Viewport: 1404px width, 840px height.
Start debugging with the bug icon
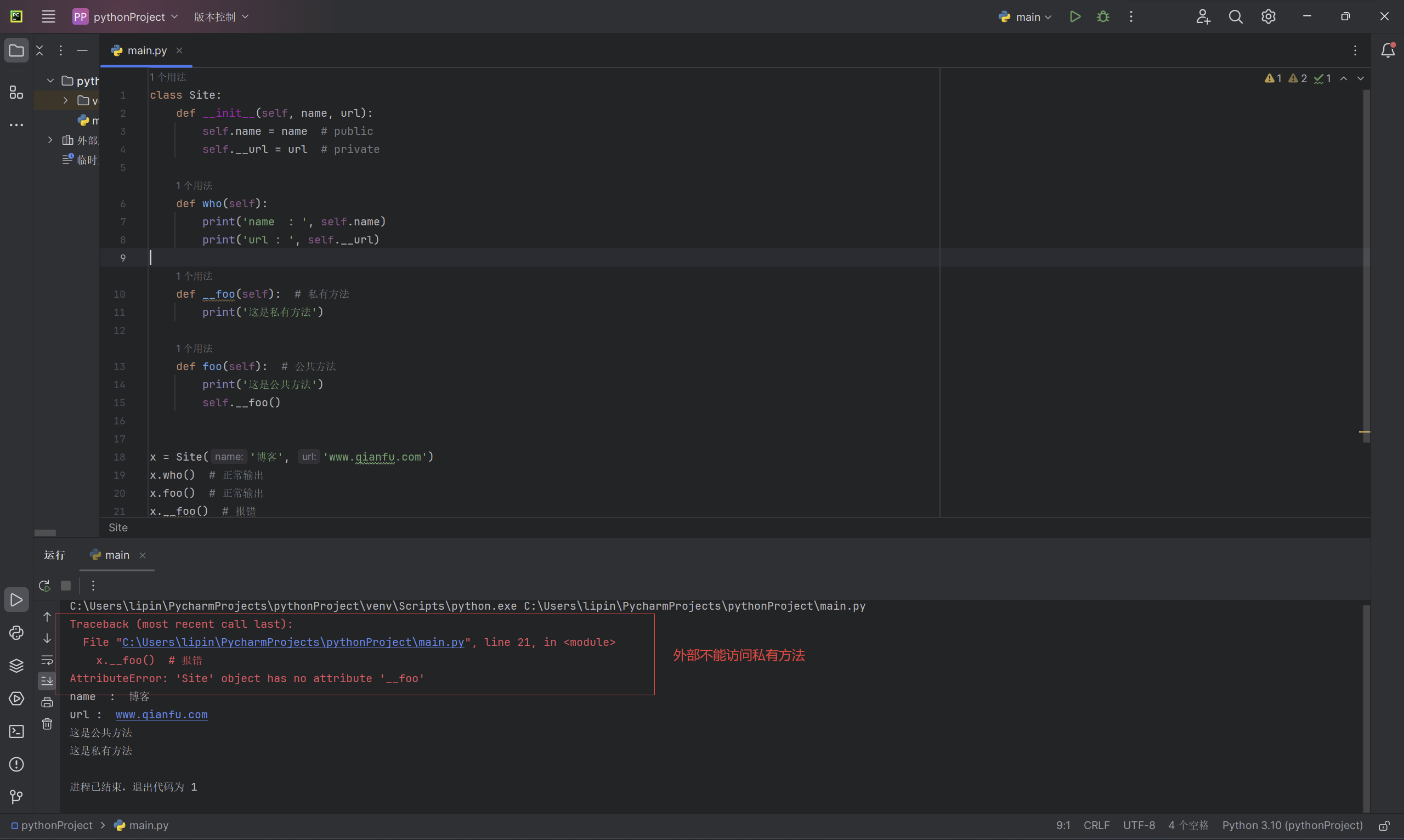[x=1103, y=17]
